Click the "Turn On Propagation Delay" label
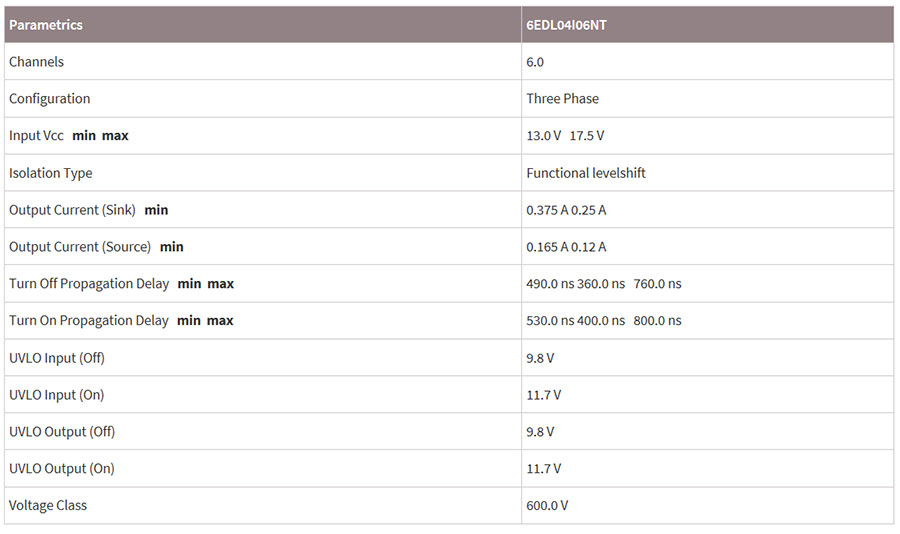This screenshot has height=534, width=900. pyautogui.click(x=89, y=321)
